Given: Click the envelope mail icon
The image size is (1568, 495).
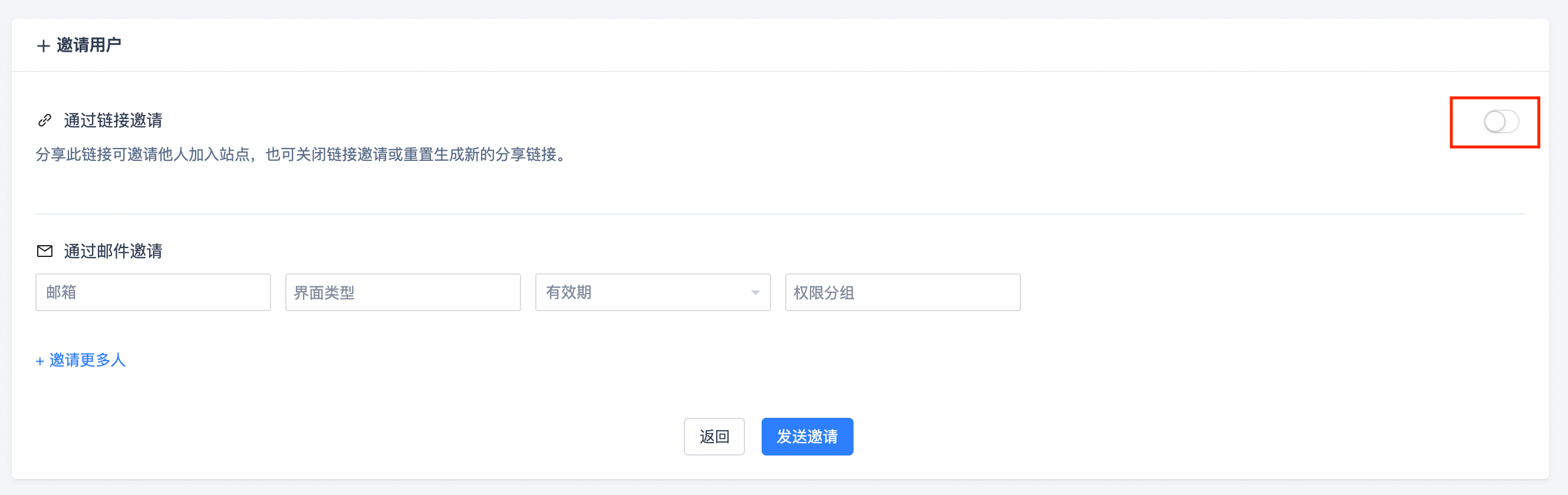Looking at the screenshot, I should (x=44, y=251).
